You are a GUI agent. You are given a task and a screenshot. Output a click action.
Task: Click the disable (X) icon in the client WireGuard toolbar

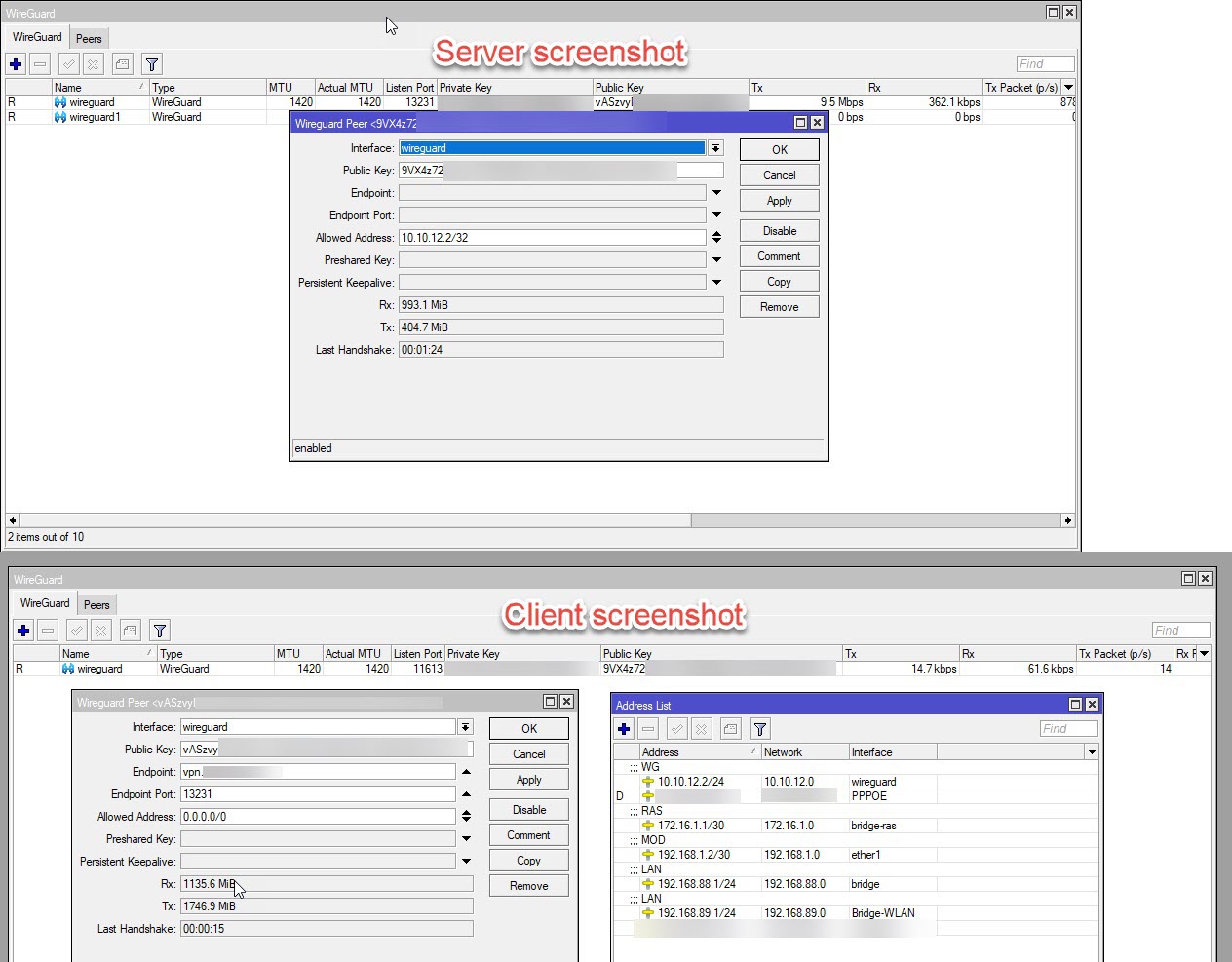pyautogui.click(x=100, y=631)
